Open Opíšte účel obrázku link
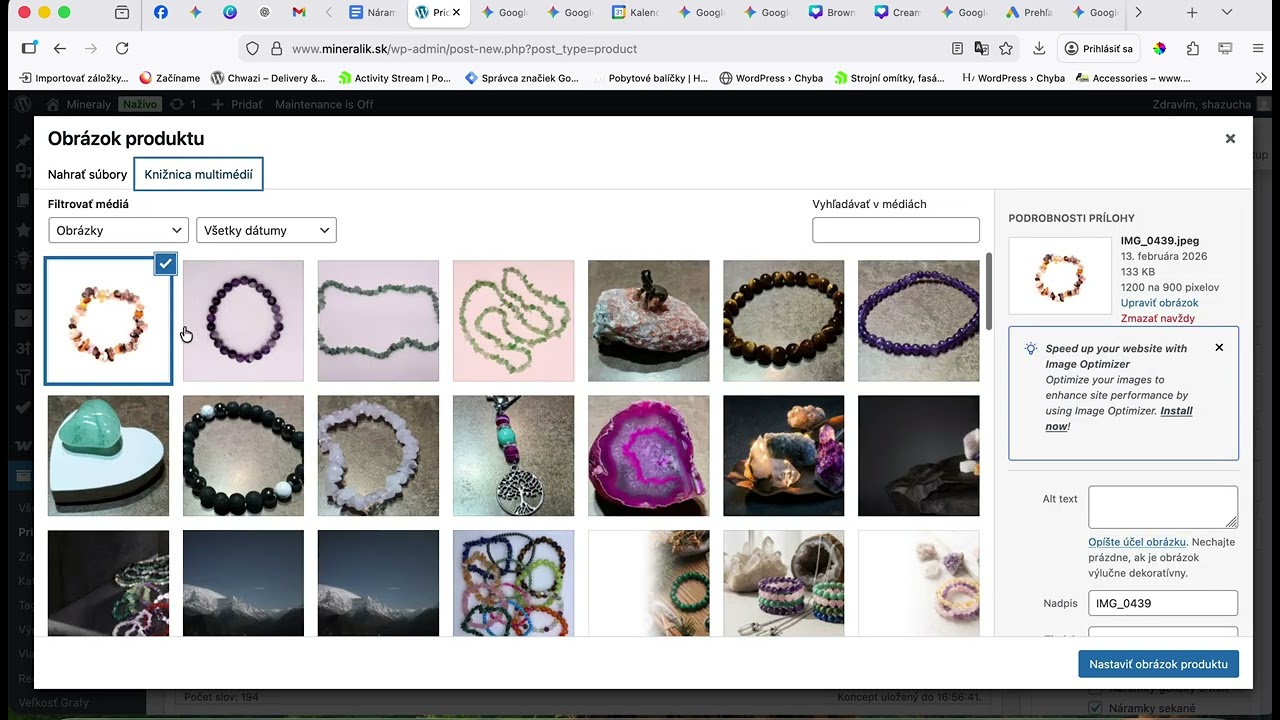The width and height of the screenshot is (1280, 720). 1137,542
